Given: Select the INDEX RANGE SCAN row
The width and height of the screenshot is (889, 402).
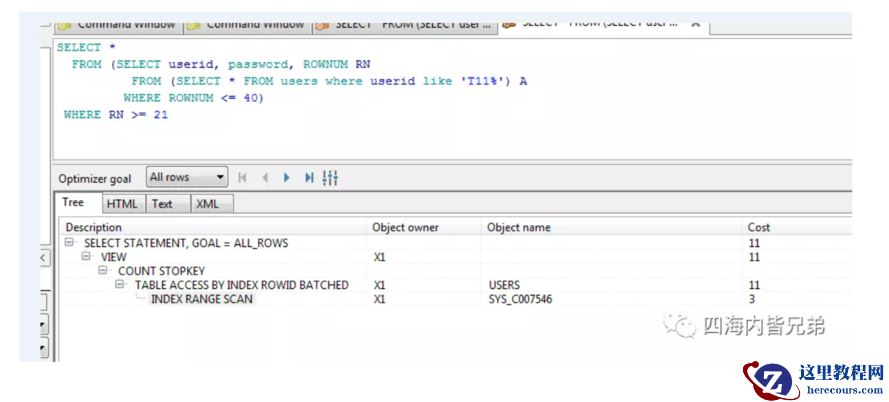Looking at the screenshot, I should (202, 299).
